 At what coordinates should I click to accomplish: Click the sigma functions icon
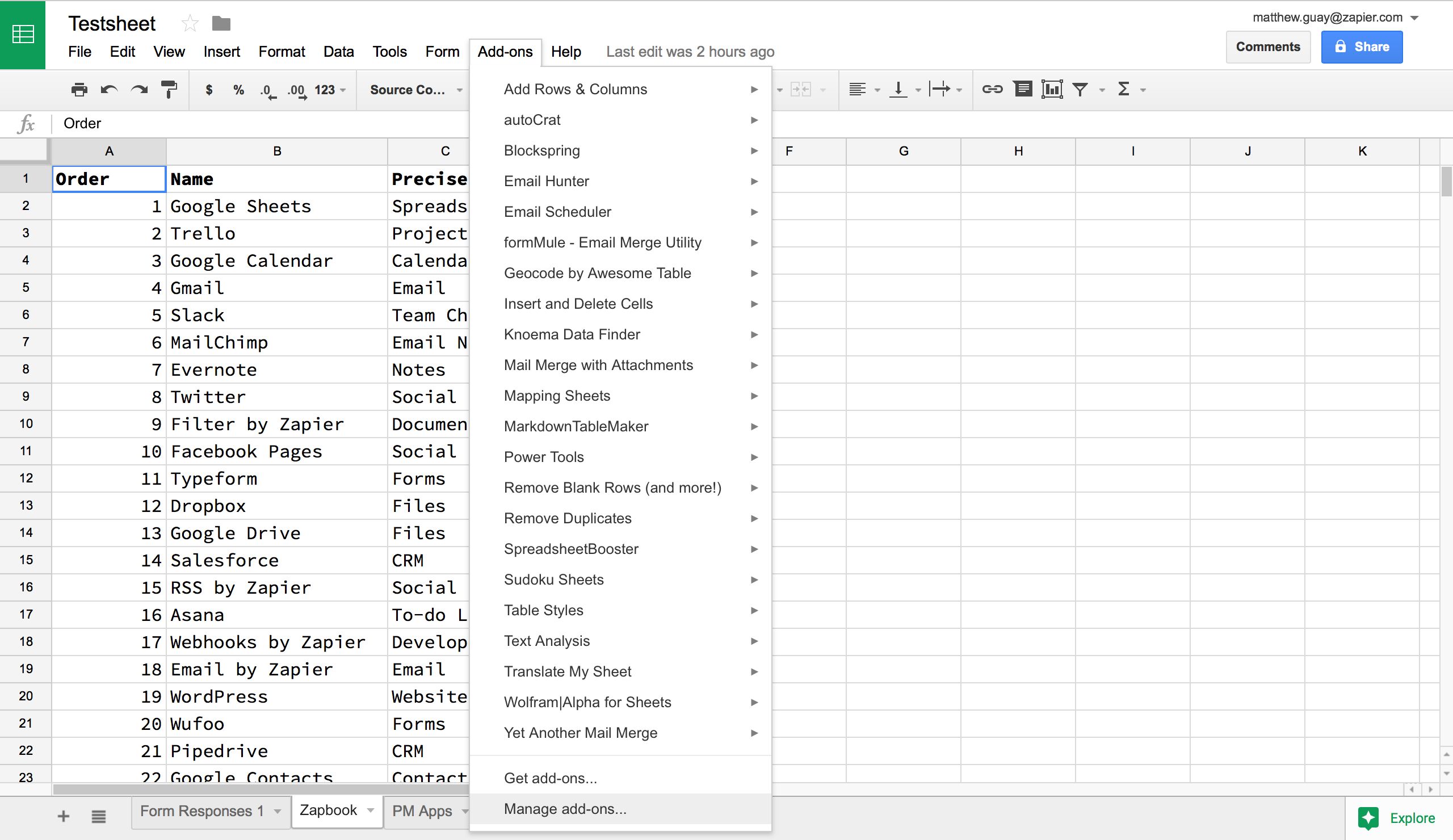pos(1123,89)
